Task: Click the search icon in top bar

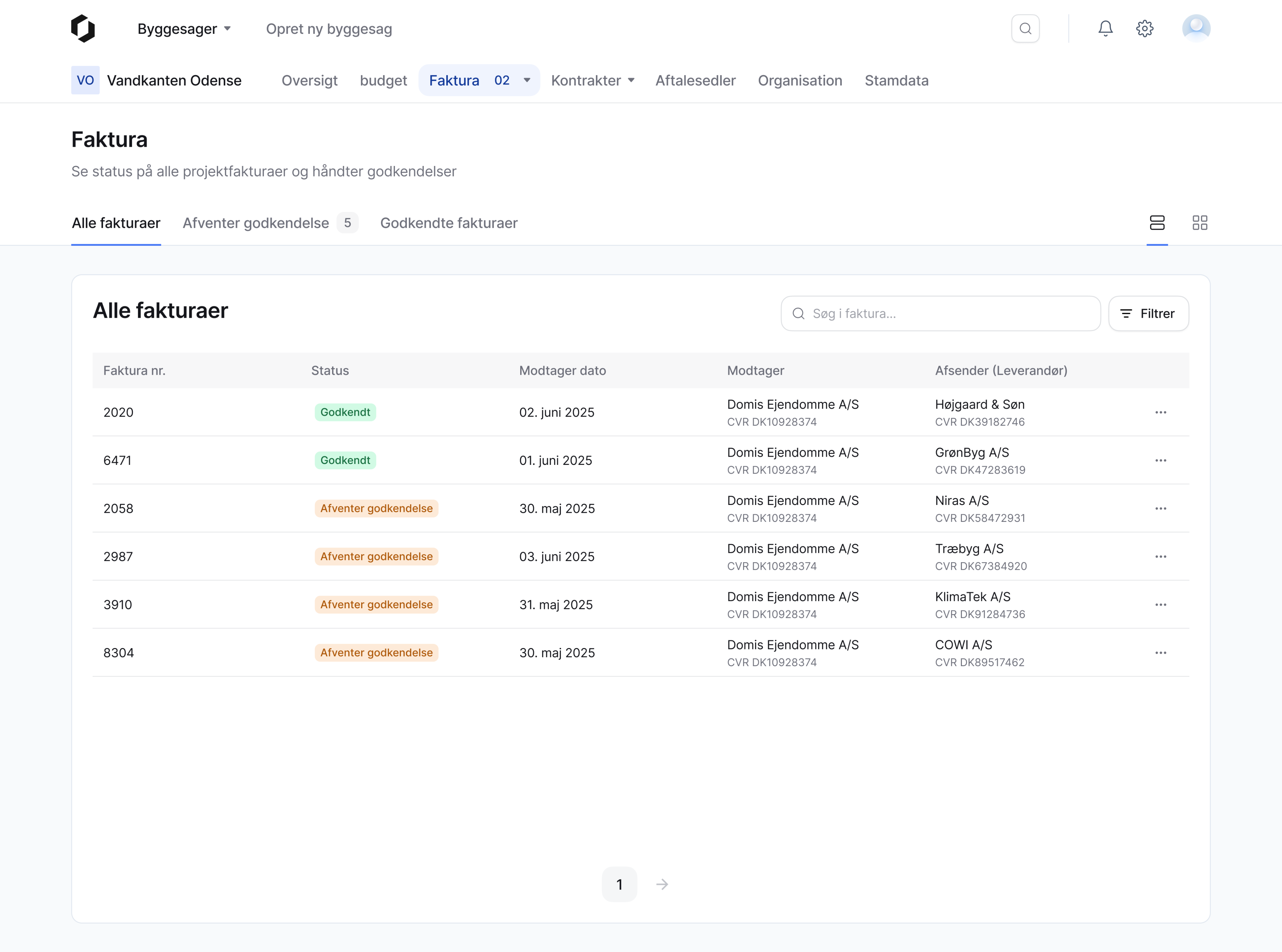Action: click(x=1025, y=28)
